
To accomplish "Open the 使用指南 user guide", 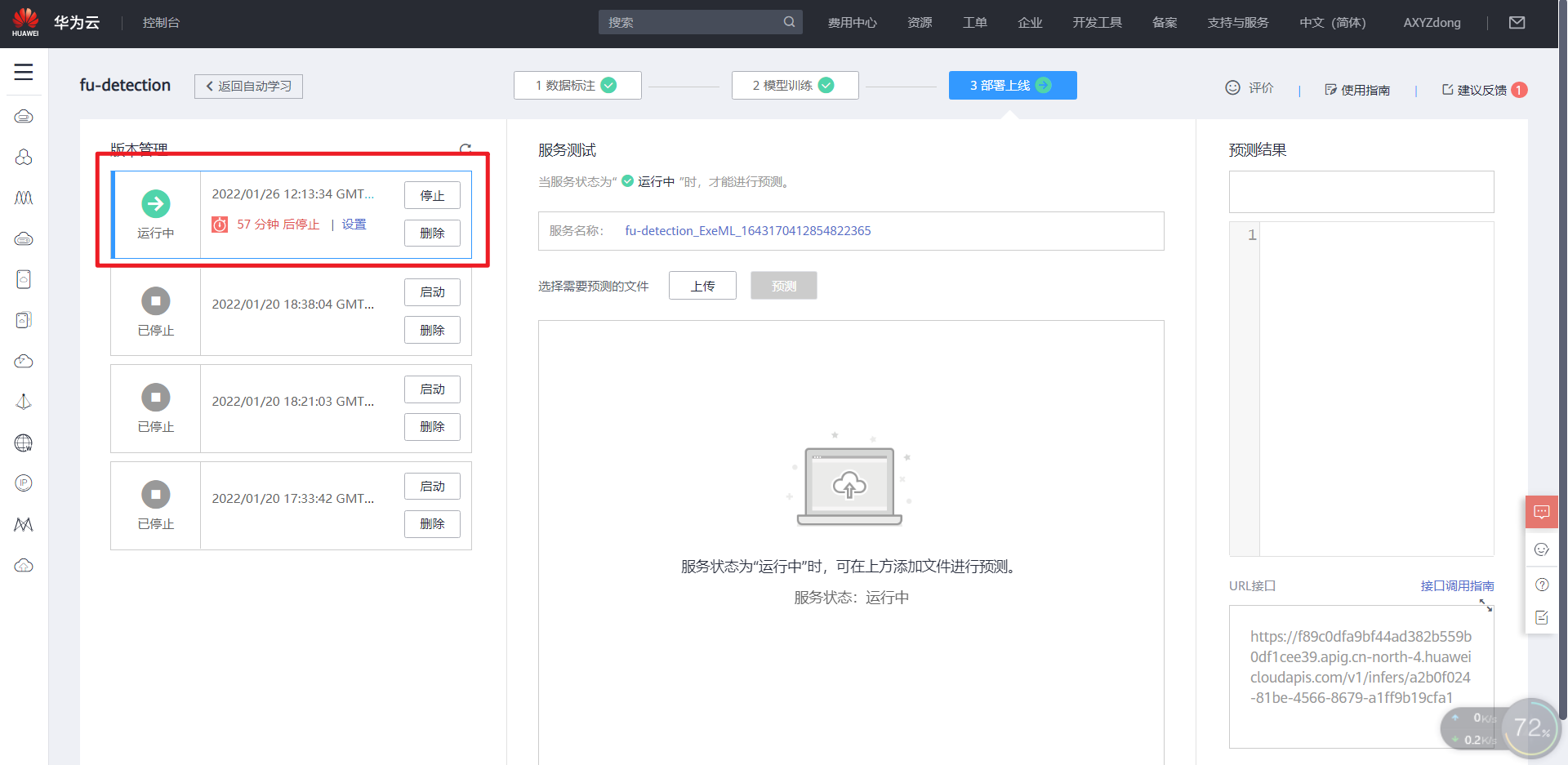I will (1357, 90).
